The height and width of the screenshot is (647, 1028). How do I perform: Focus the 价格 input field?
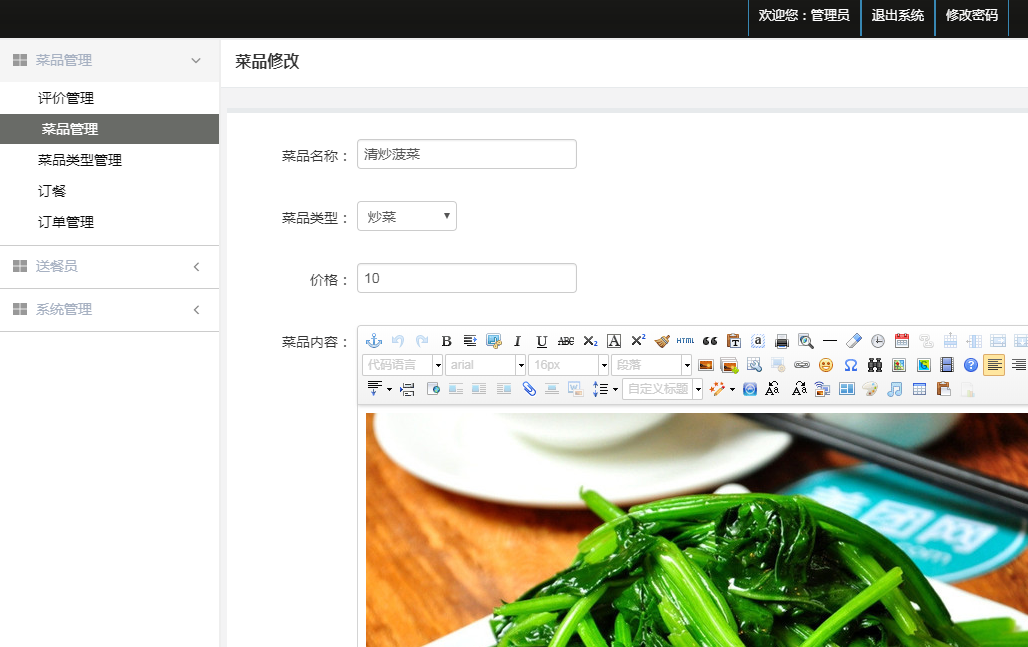[x=467, y=278]
